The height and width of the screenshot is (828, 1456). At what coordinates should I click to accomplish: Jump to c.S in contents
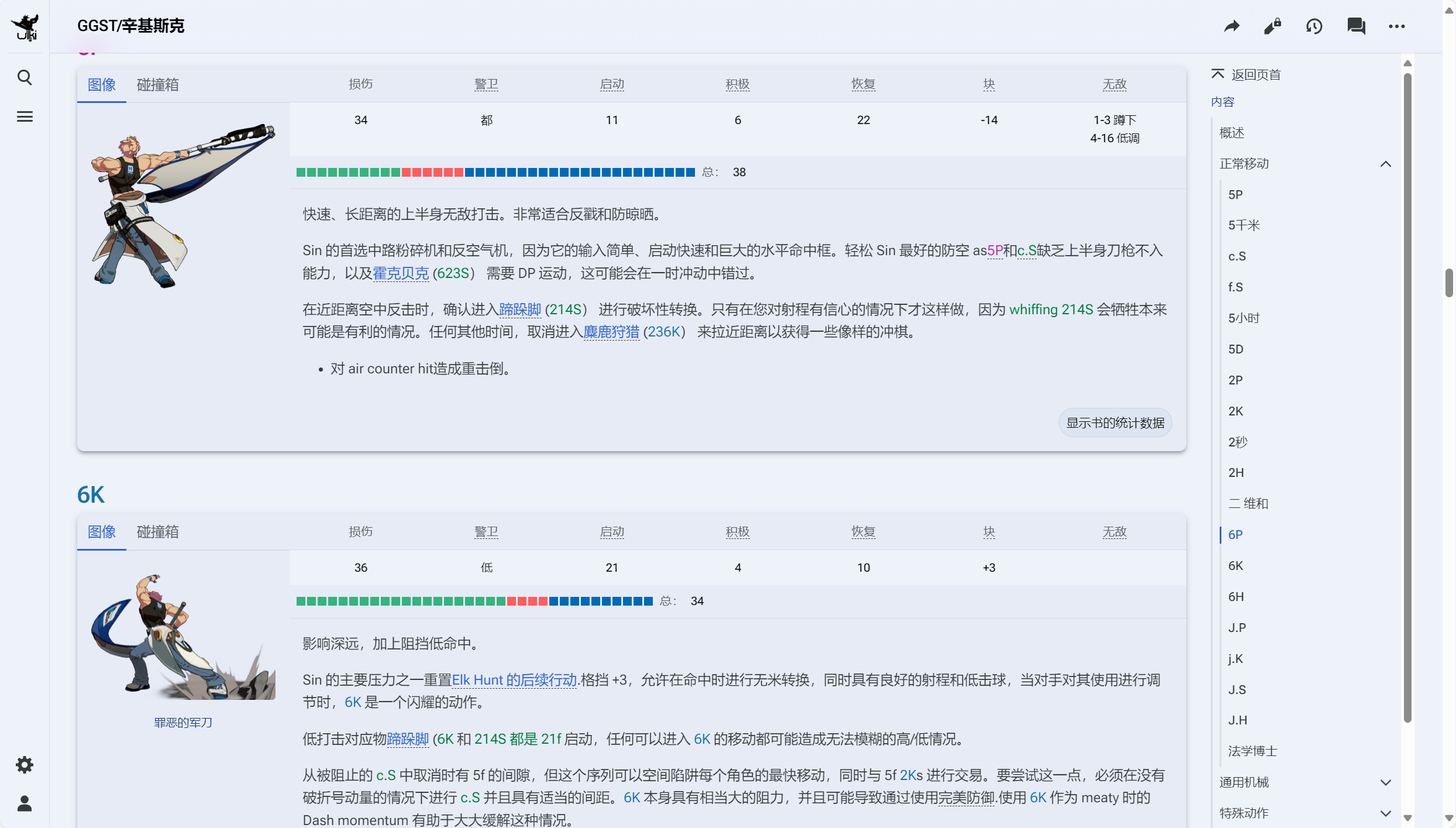1237,256
